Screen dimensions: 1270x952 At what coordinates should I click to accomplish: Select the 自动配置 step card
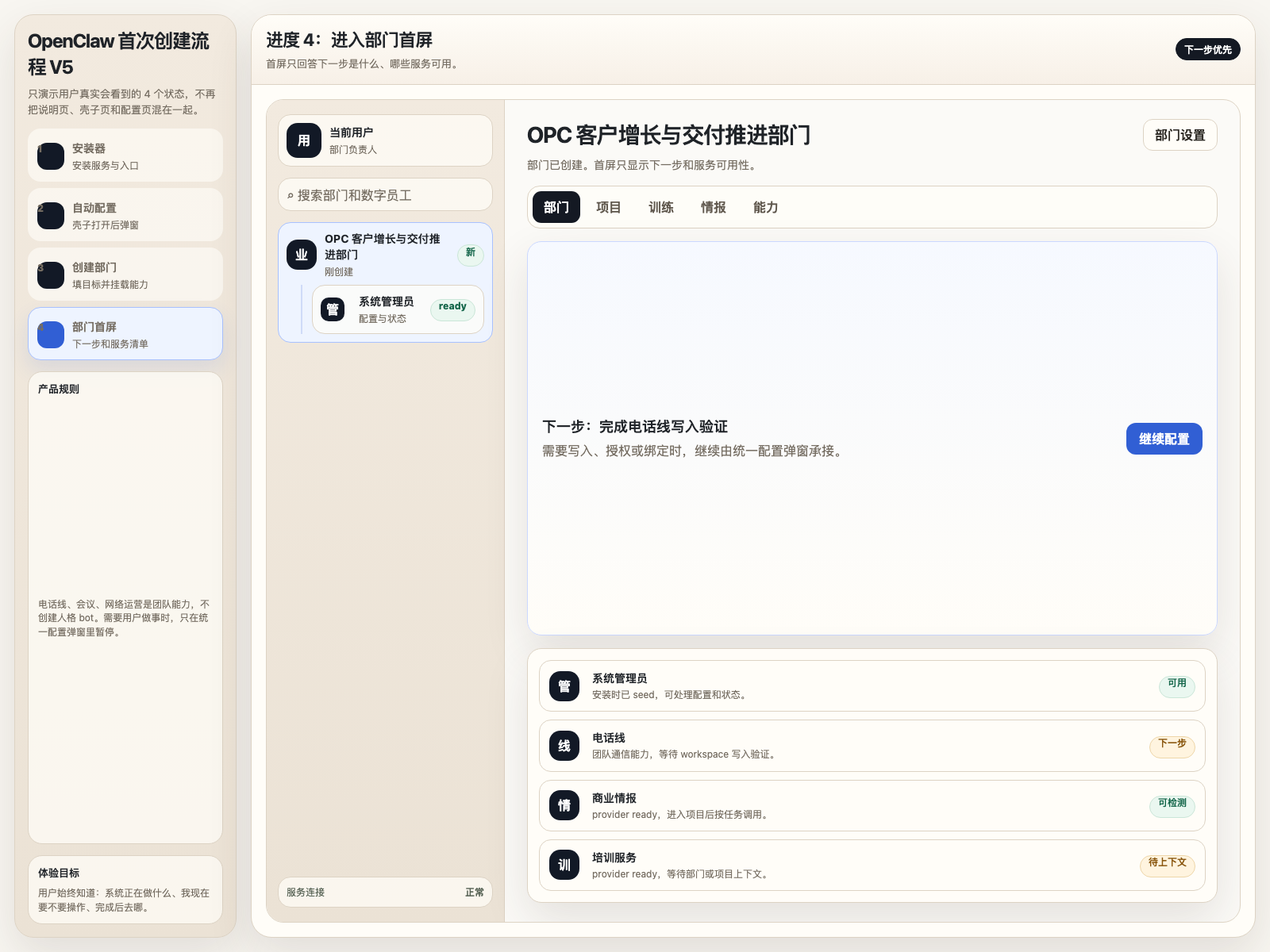click(125, 215)
